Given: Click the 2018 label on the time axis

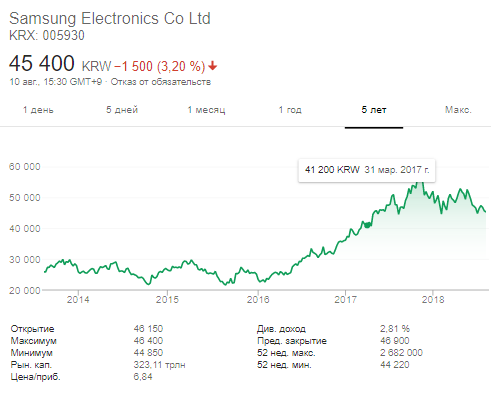Looking at the screenshot, I should coord(433,299).
